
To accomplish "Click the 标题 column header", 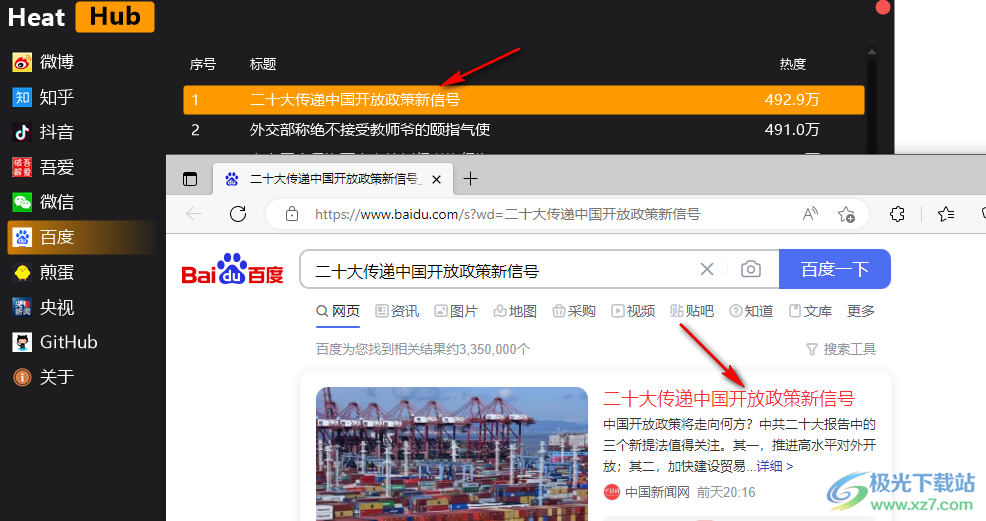I will coord(263,64).
